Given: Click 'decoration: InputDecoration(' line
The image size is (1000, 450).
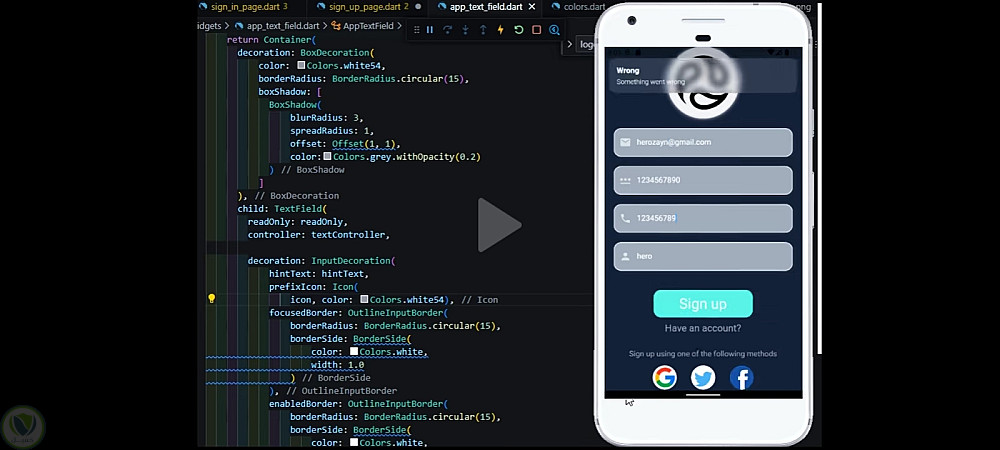Looking at the screenshot, I should tap(321, 261).
